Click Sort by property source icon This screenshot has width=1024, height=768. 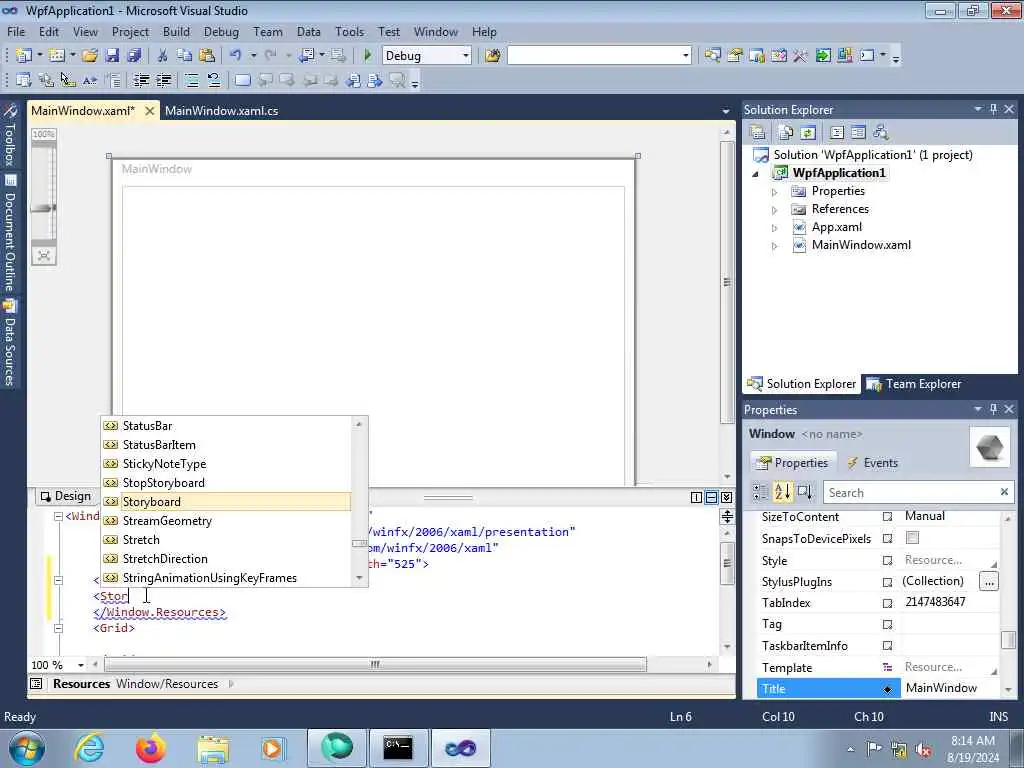805,492
